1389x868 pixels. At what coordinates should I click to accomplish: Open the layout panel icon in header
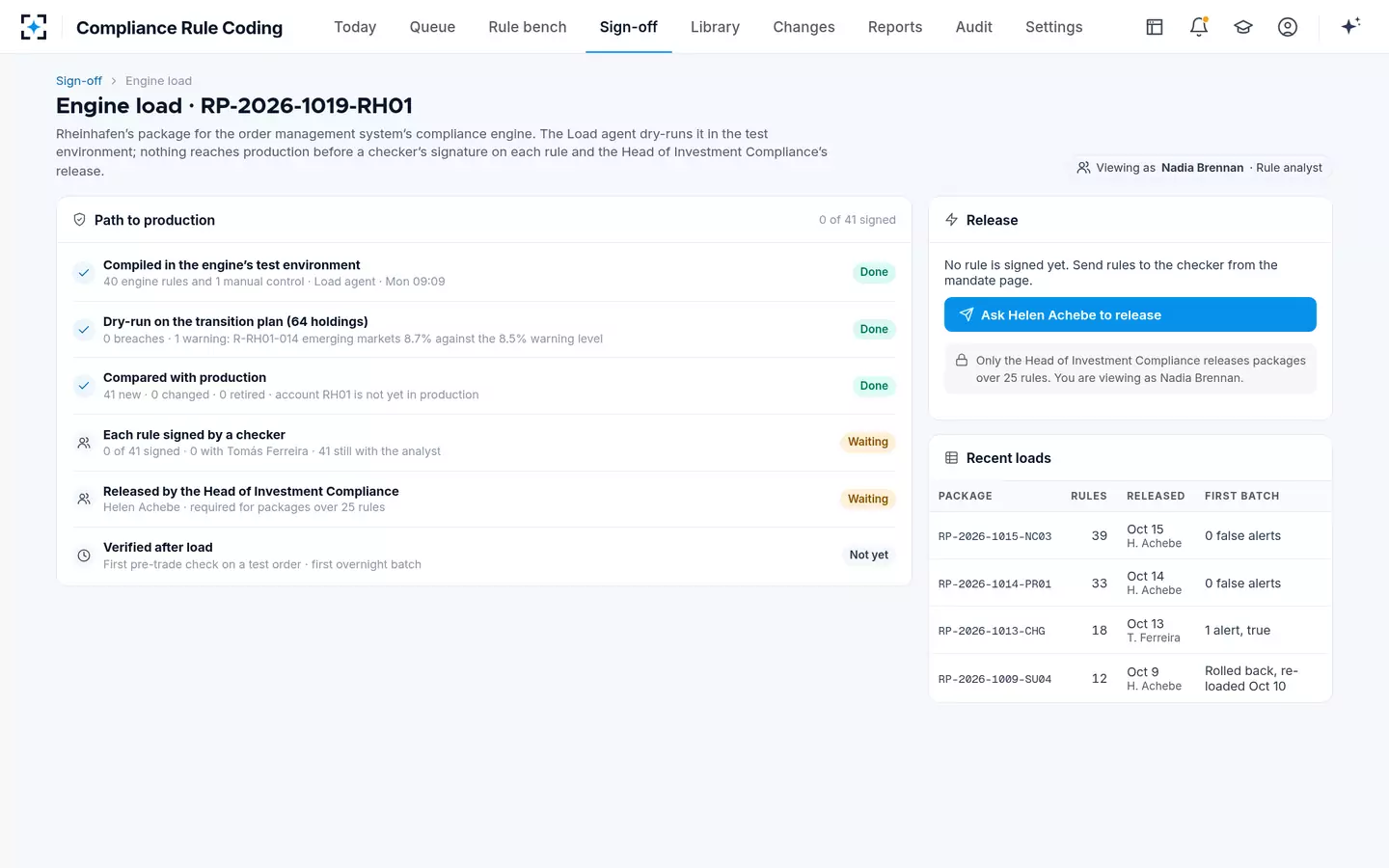click(1155, 27)
